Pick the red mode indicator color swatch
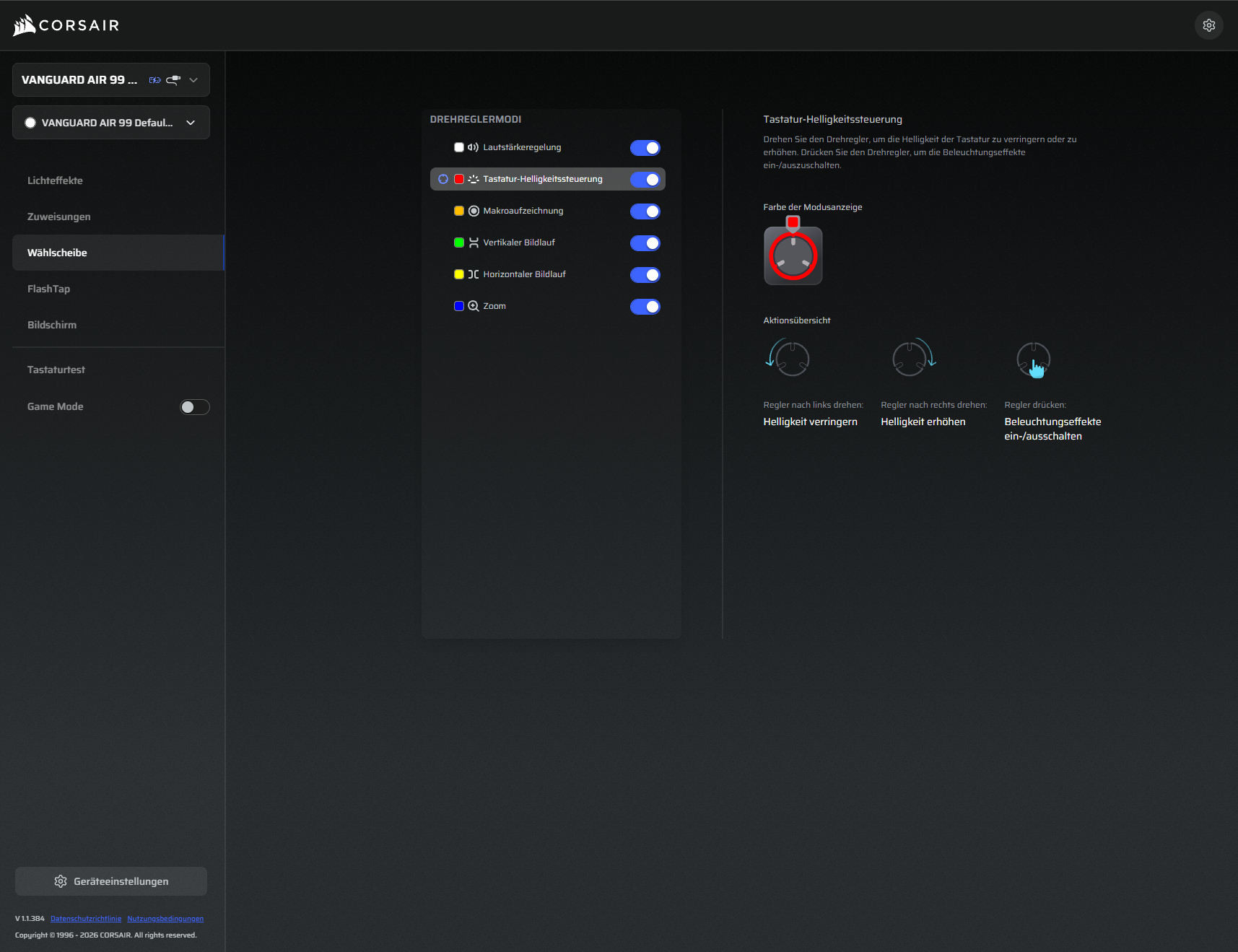 pos(793,222)
